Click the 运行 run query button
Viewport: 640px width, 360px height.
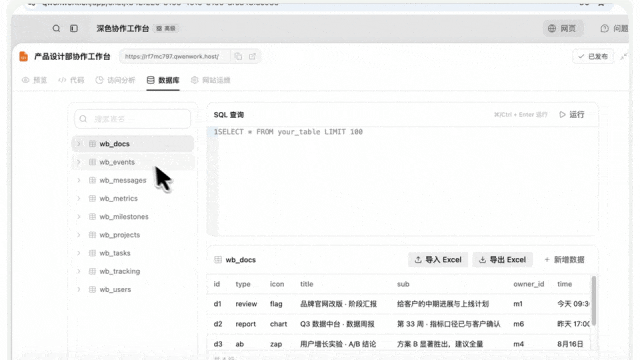[x=572, y=114]
